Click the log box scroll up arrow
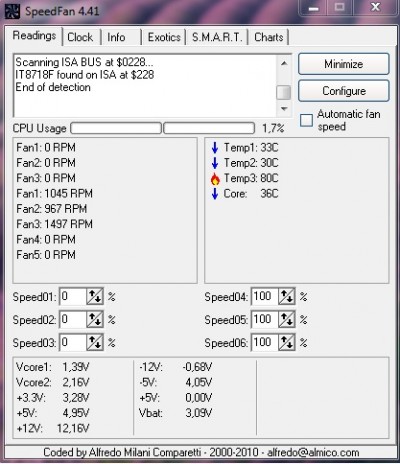400x464 pixels. pyautogui.click(x=284, y=63)
